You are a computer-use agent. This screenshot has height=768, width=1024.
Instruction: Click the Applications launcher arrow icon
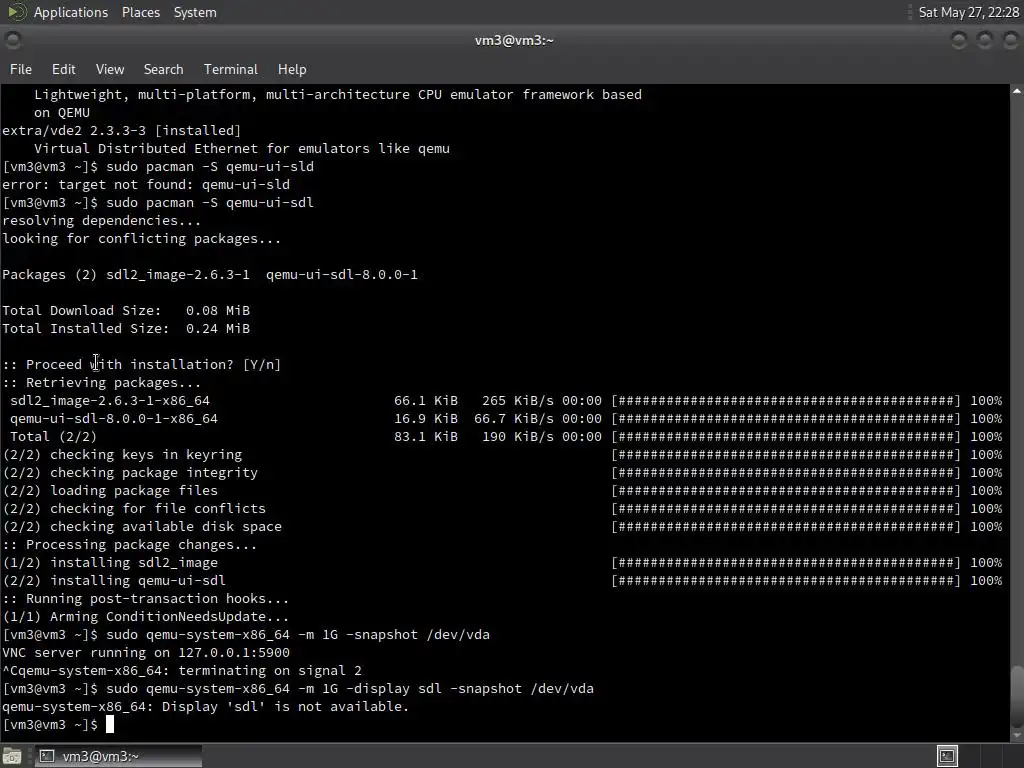click(x=16, y=12)
